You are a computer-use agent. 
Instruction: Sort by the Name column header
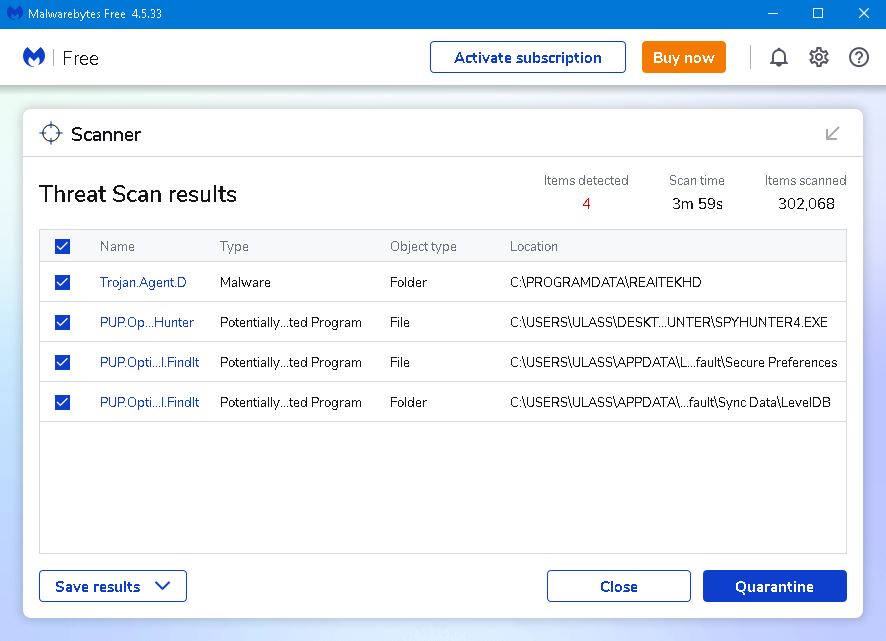(x=118, y=246)
